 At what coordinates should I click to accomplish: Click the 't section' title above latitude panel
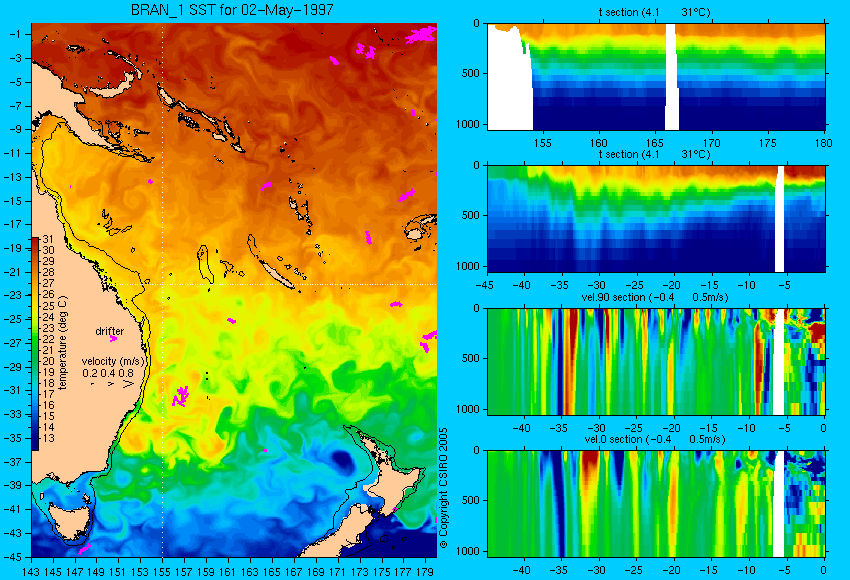[x=654, y=154]
